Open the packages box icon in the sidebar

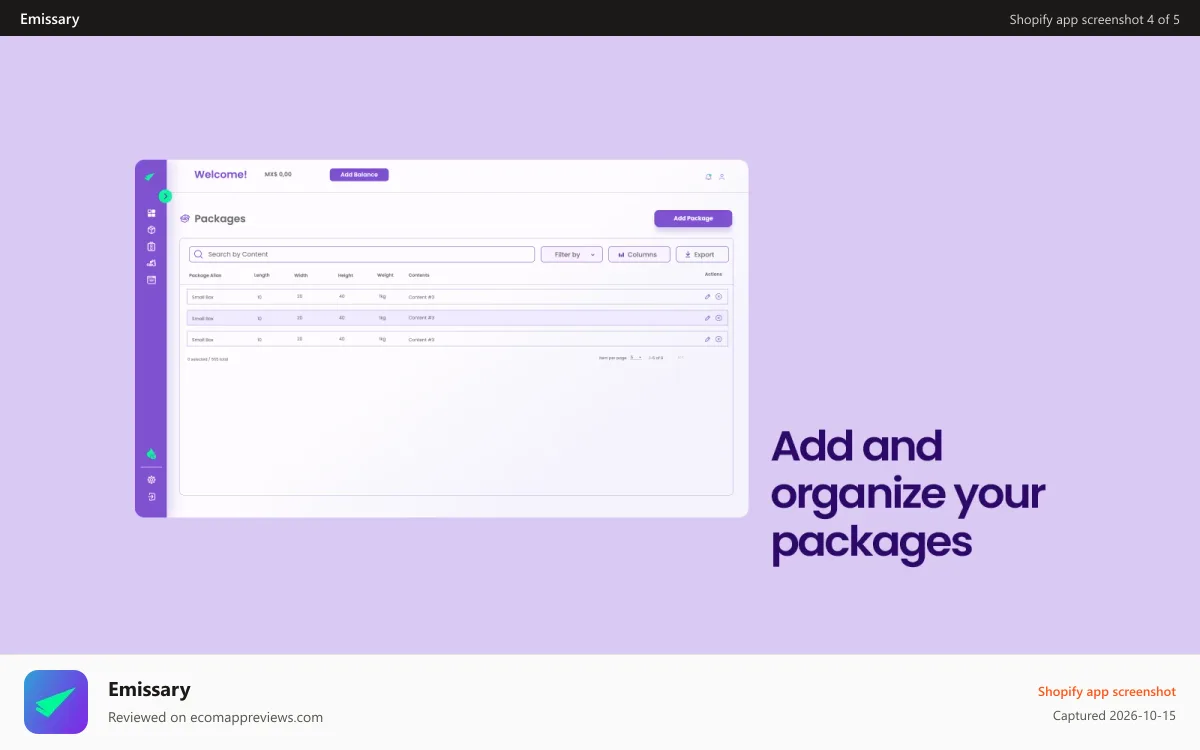151,230
